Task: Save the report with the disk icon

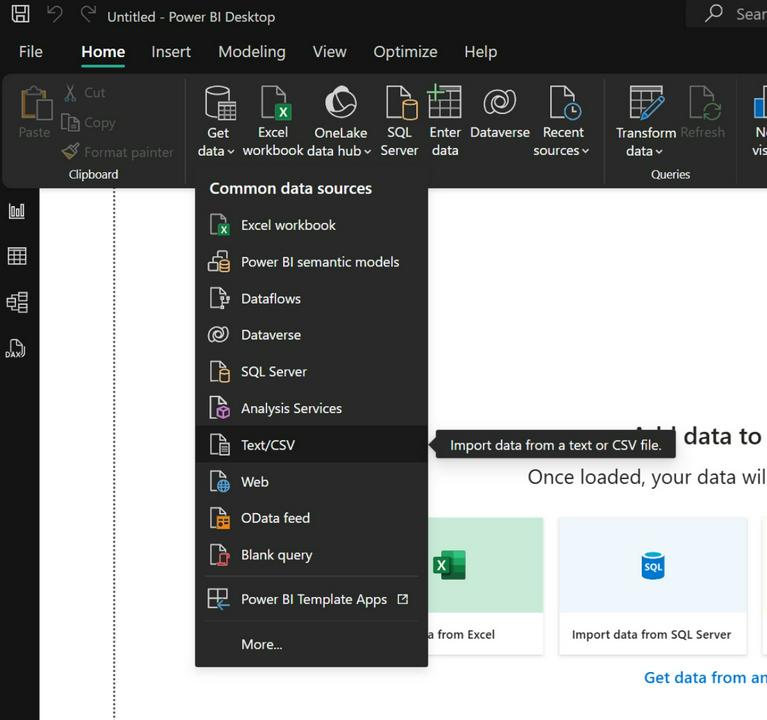Action: pyautogui.click(x=20, y=14)
